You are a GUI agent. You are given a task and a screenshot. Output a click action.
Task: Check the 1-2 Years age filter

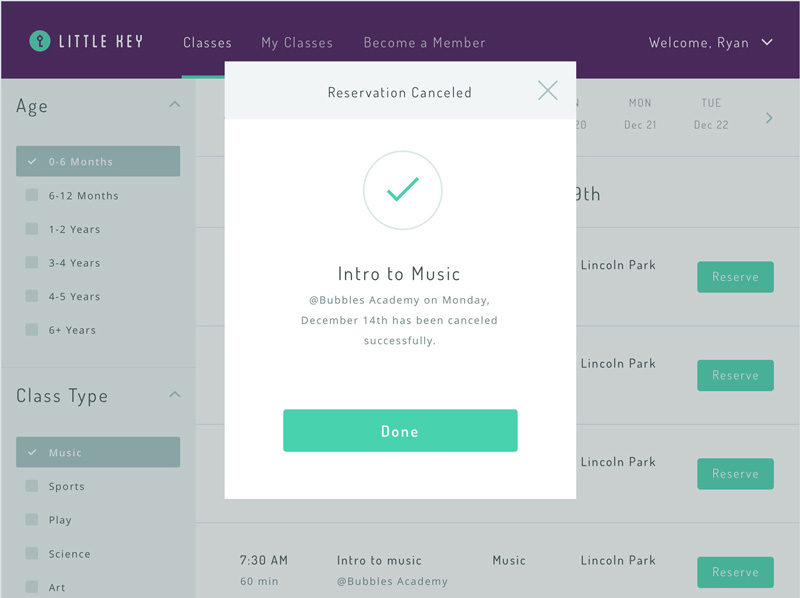click(x=32, y=229)
